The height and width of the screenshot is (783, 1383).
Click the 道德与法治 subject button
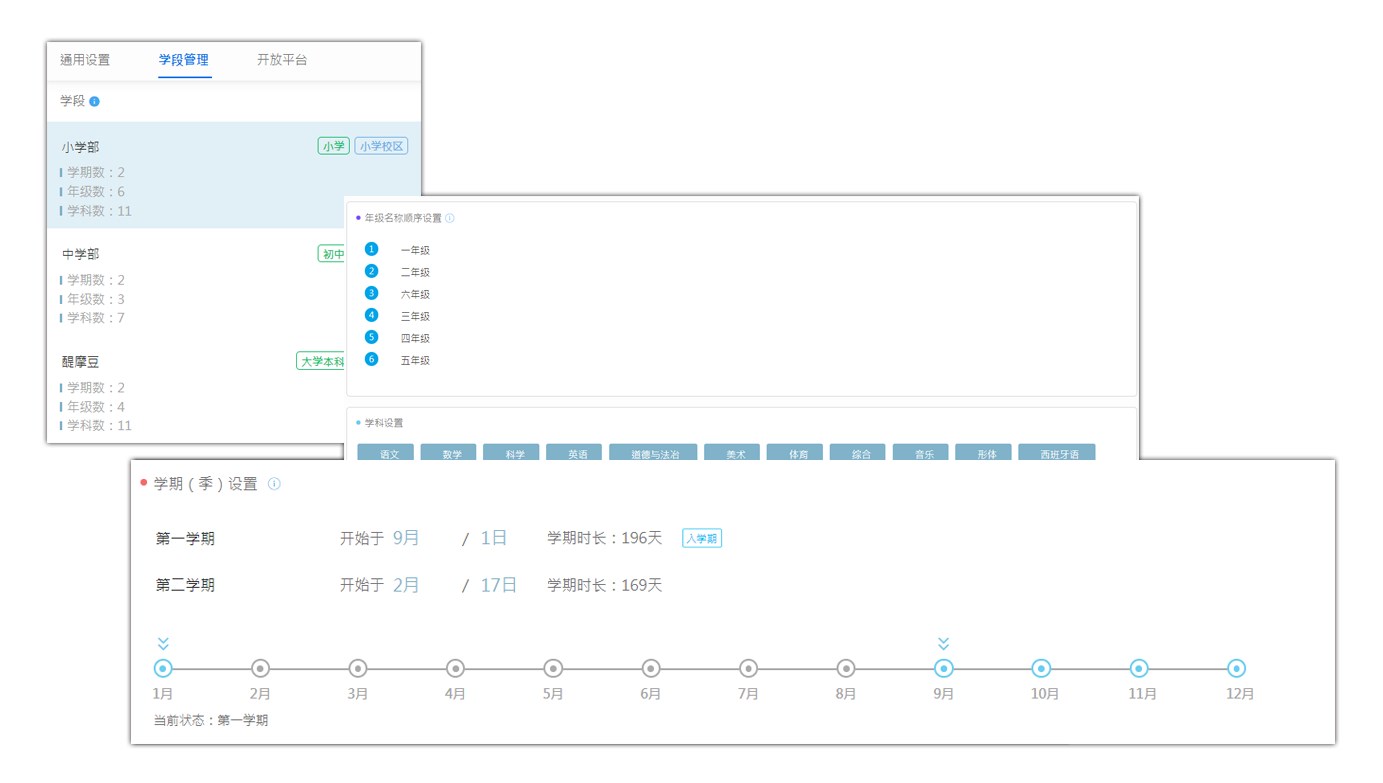(652, 453)
